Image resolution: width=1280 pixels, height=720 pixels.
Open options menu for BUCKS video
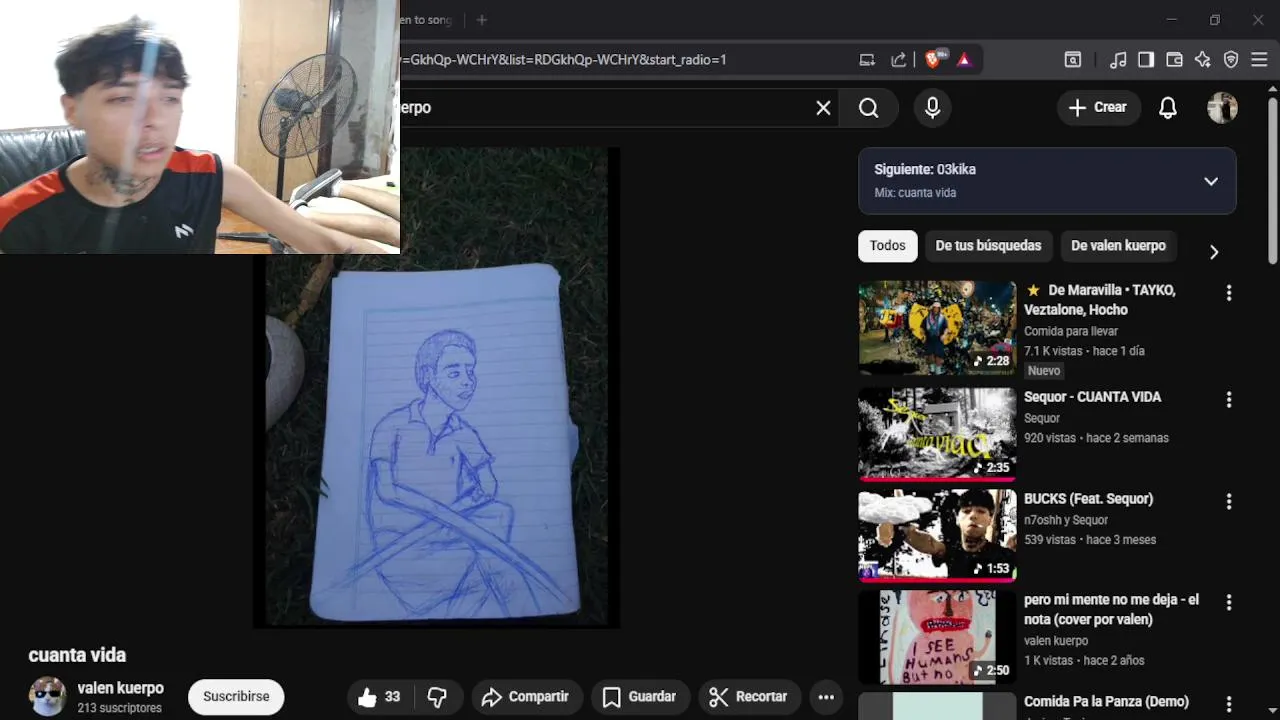pyautogui.click(x=1229, y=501)
